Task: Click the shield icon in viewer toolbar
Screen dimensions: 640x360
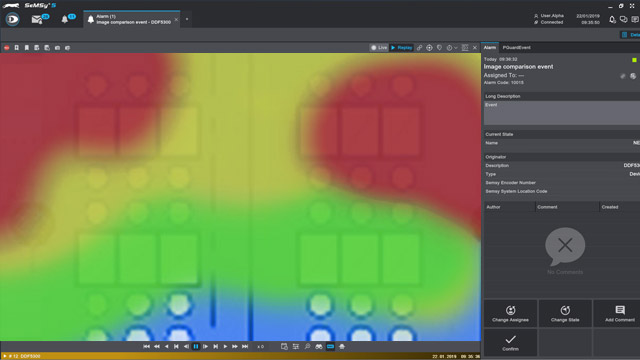Action: [440, 48]
